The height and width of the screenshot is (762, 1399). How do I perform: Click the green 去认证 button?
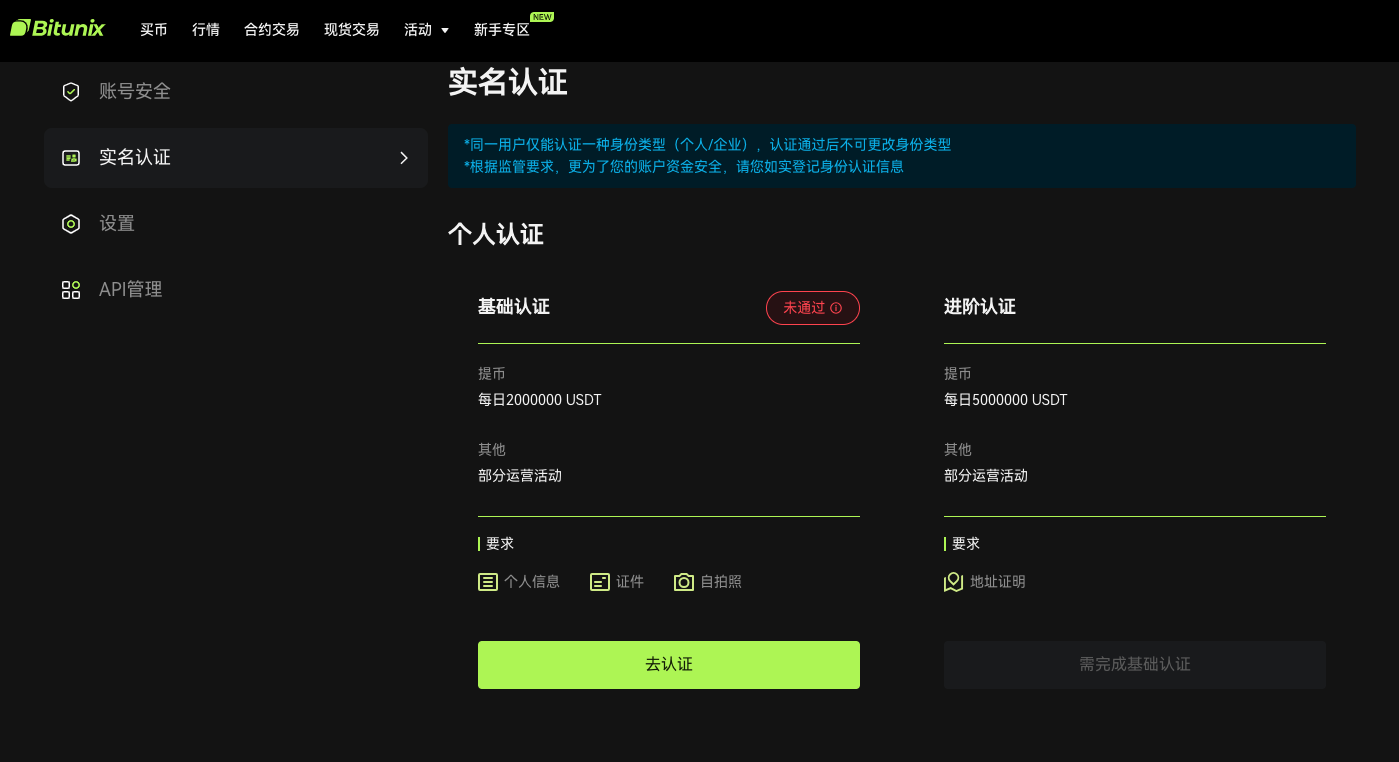coord(669,665)
